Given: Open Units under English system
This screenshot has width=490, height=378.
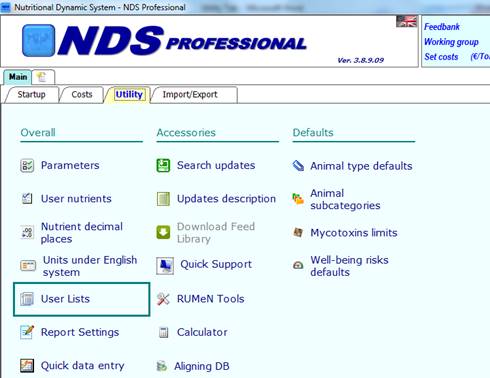Looking at the screenshot, I should point(90,266).
